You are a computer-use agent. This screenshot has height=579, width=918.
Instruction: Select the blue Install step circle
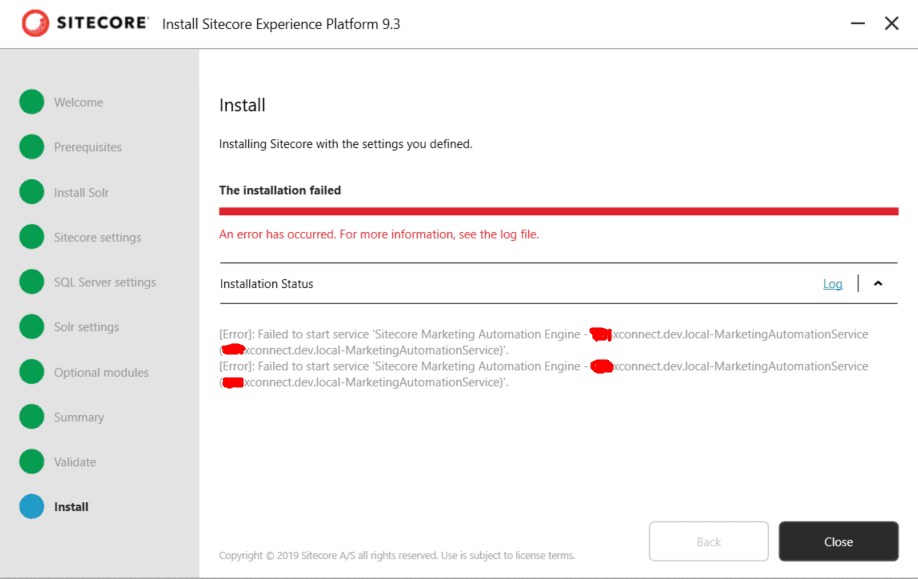coord(32,506)
